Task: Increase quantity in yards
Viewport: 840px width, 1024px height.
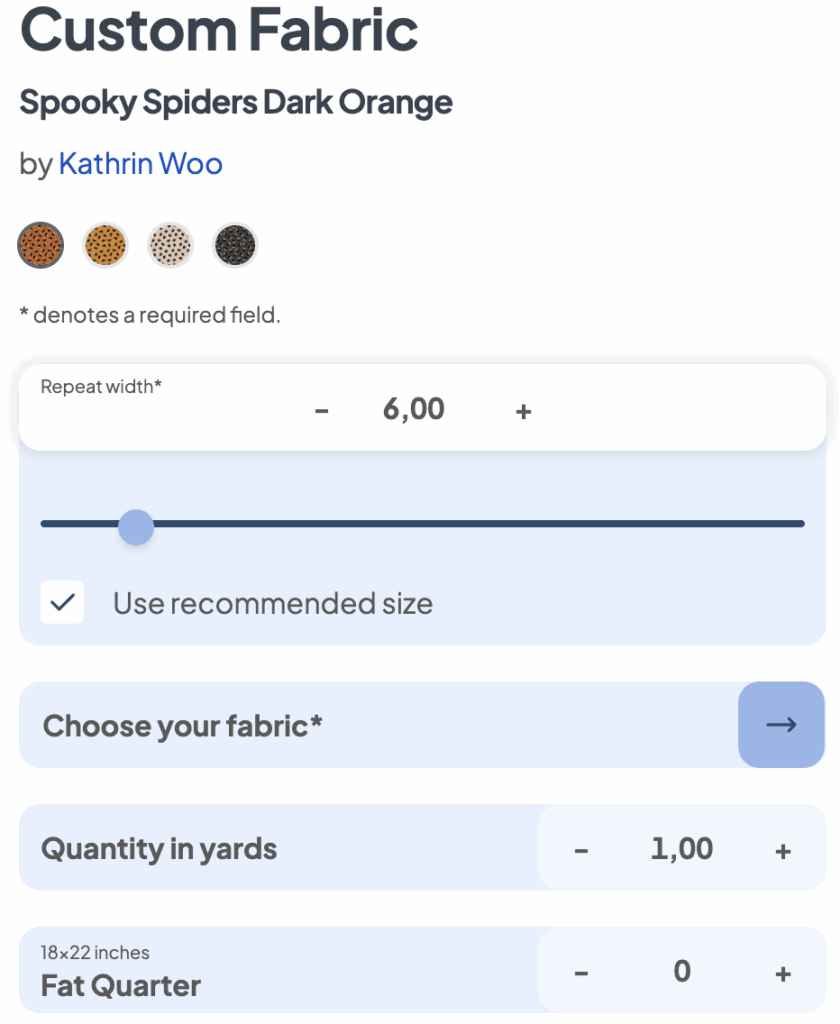Action: (783, 851)
